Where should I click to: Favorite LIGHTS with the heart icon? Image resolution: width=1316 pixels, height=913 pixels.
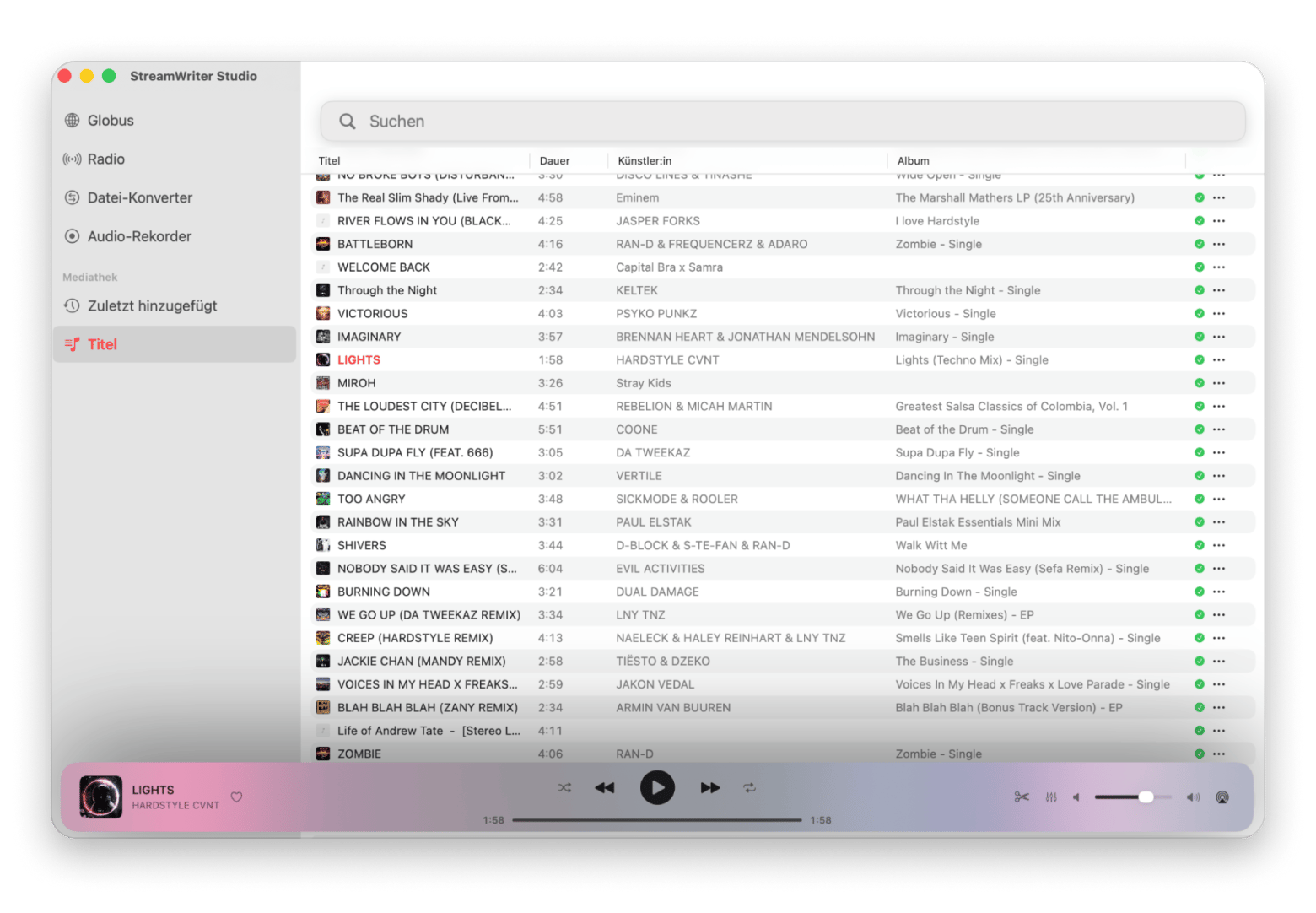click(237, 797)
